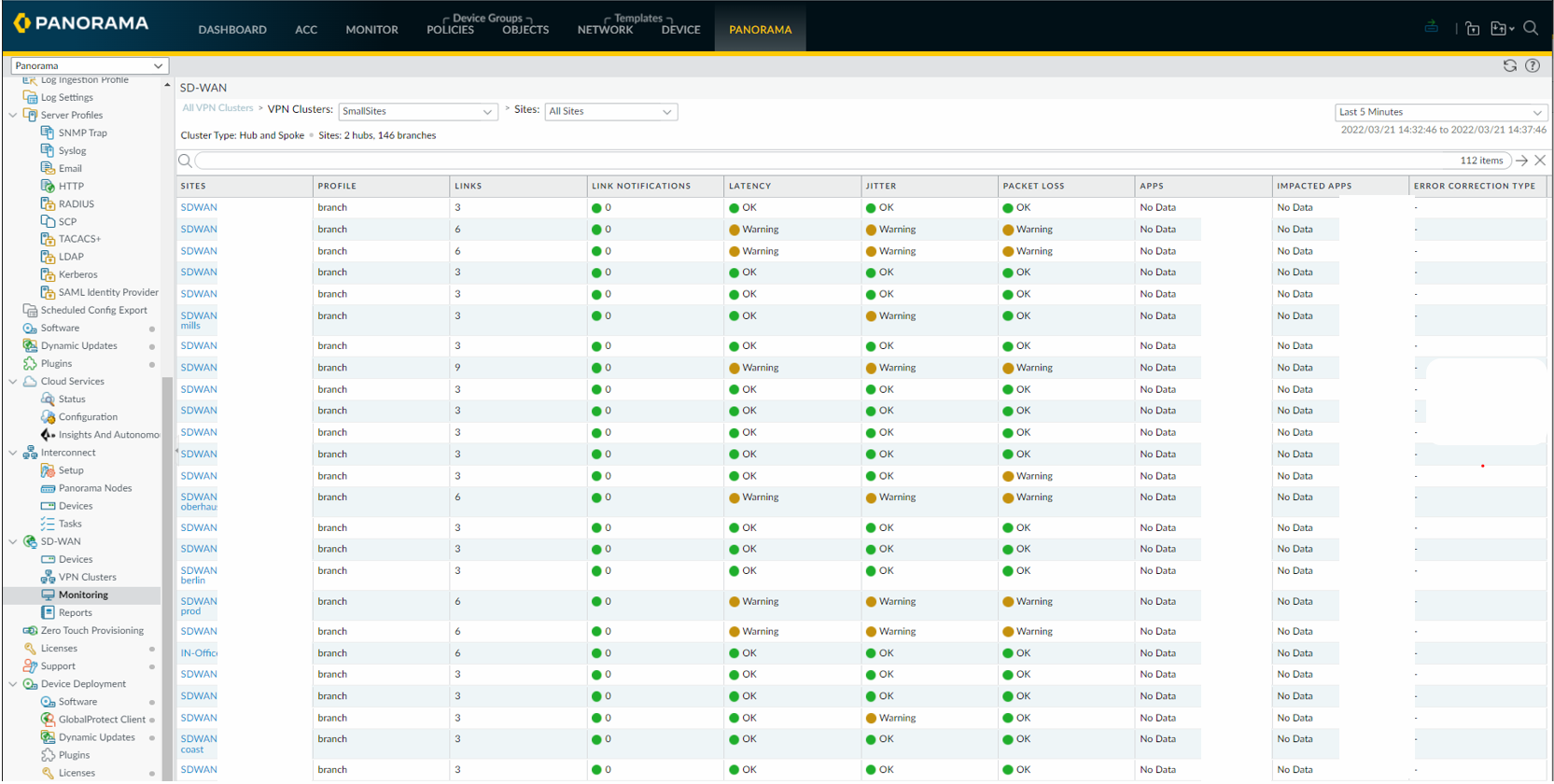
Task: Collapse the Server Profiles tree node
Action: pyautogui.click(x=13, y=115)
